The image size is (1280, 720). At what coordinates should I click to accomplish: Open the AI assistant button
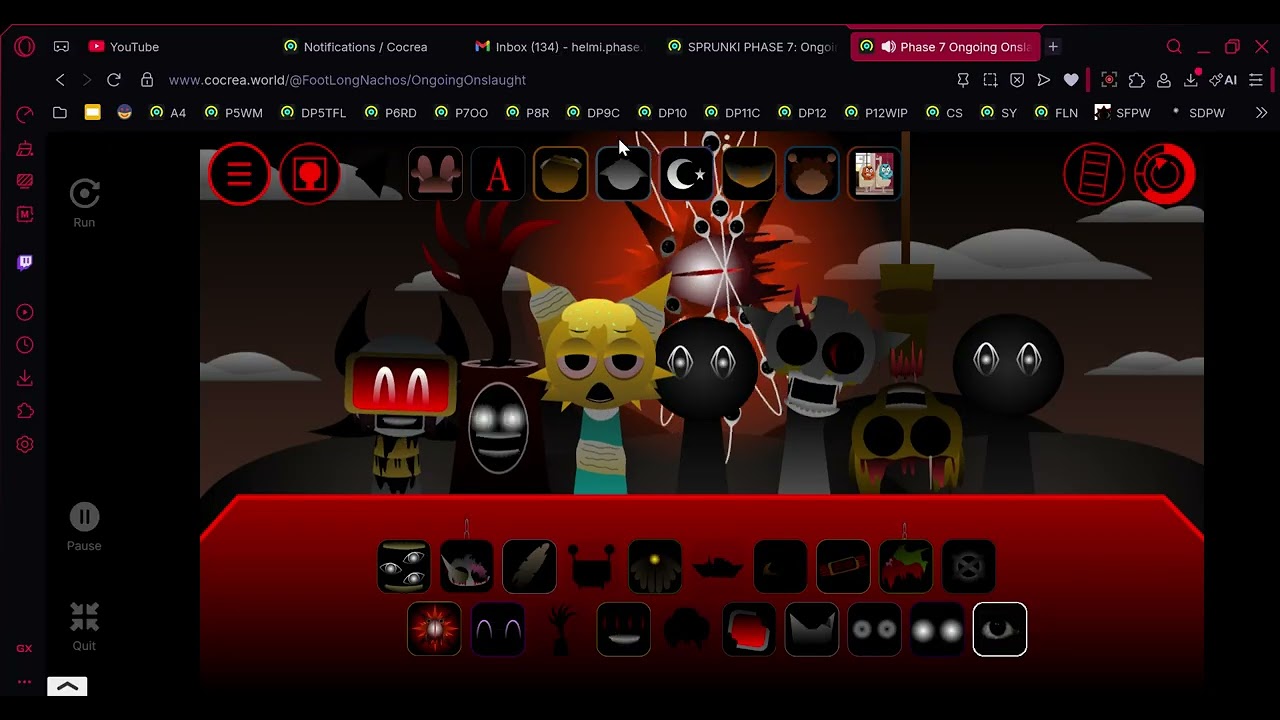[x=1223, y=80]
